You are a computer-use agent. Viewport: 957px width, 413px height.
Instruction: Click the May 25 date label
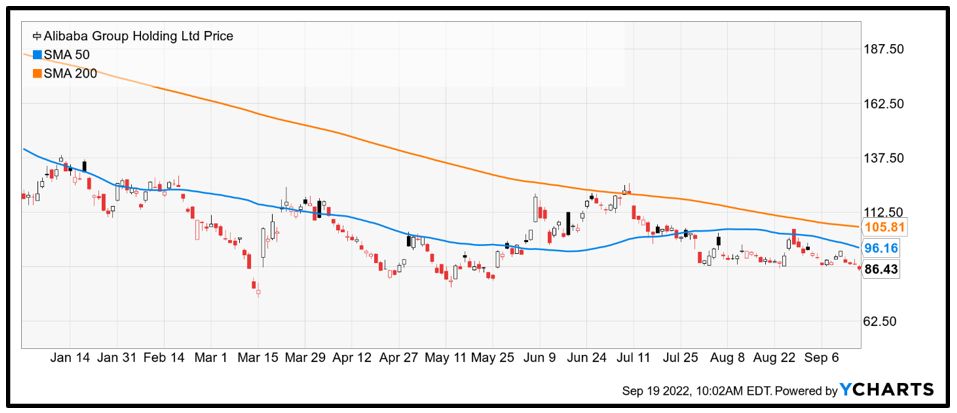493,357
